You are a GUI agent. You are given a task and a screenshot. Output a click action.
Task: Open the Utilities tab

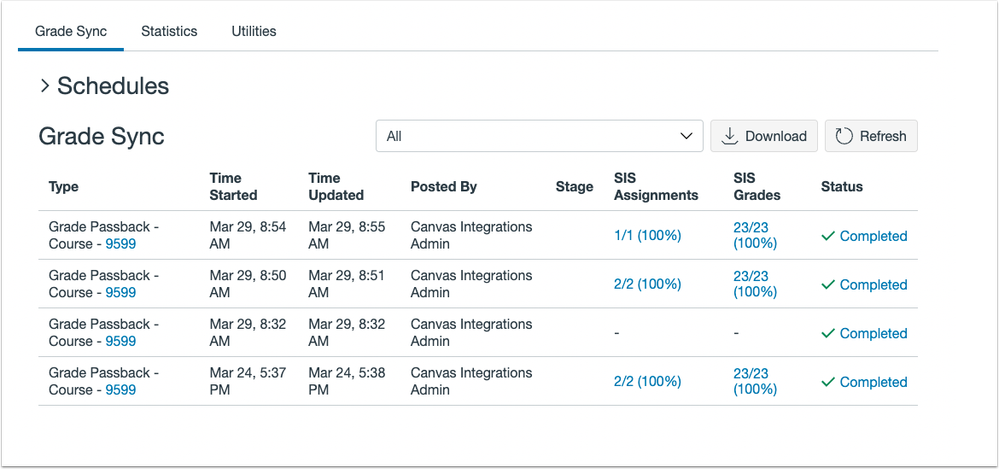coord(254,31)
